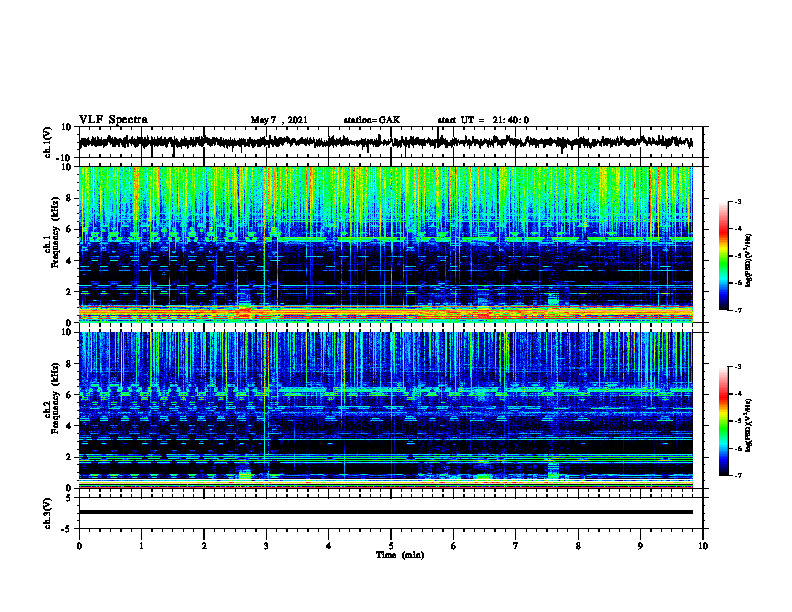Click the "8" kHz tick on ch.2 frequency axis
Image resolution: width=792 pixels, height=612 pixels.
69,364
